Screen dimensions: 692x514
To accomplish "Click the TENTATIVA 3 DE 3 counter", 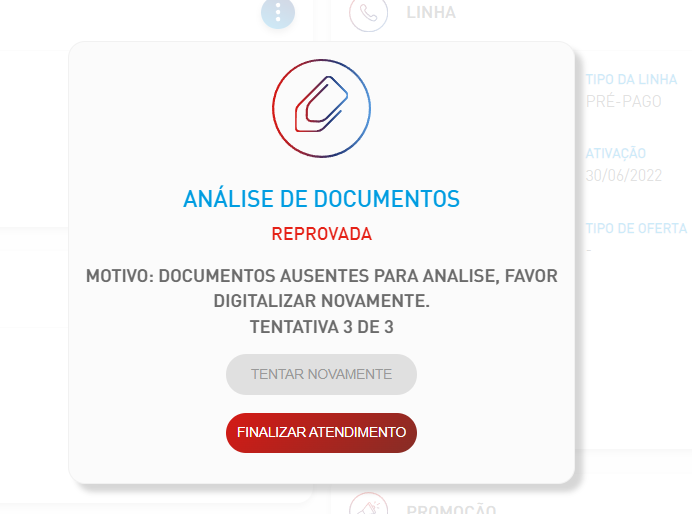I will coord(322,327).
